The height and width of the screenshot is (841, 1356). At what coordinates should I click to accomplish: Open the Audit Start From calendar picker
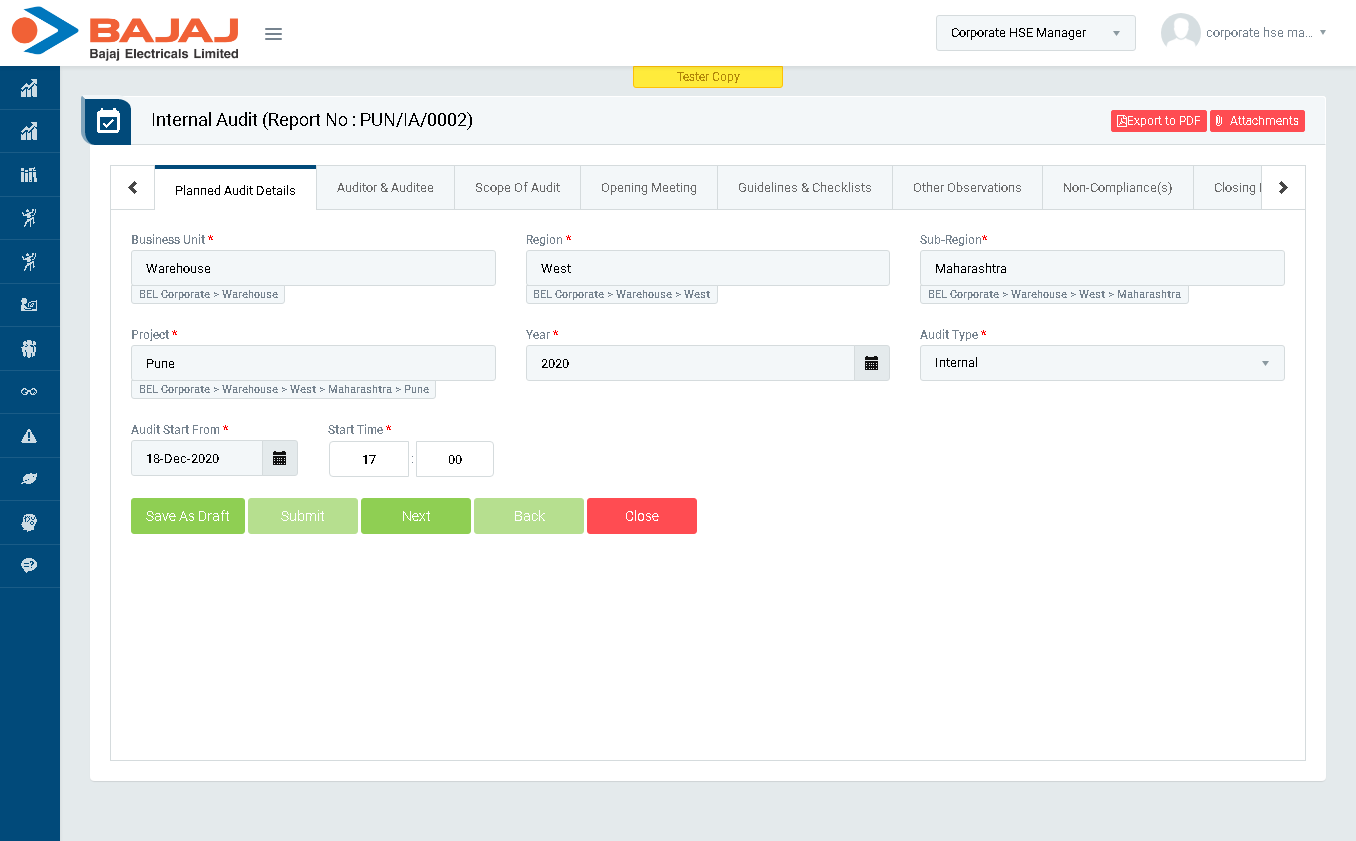(x=279, y=458)
